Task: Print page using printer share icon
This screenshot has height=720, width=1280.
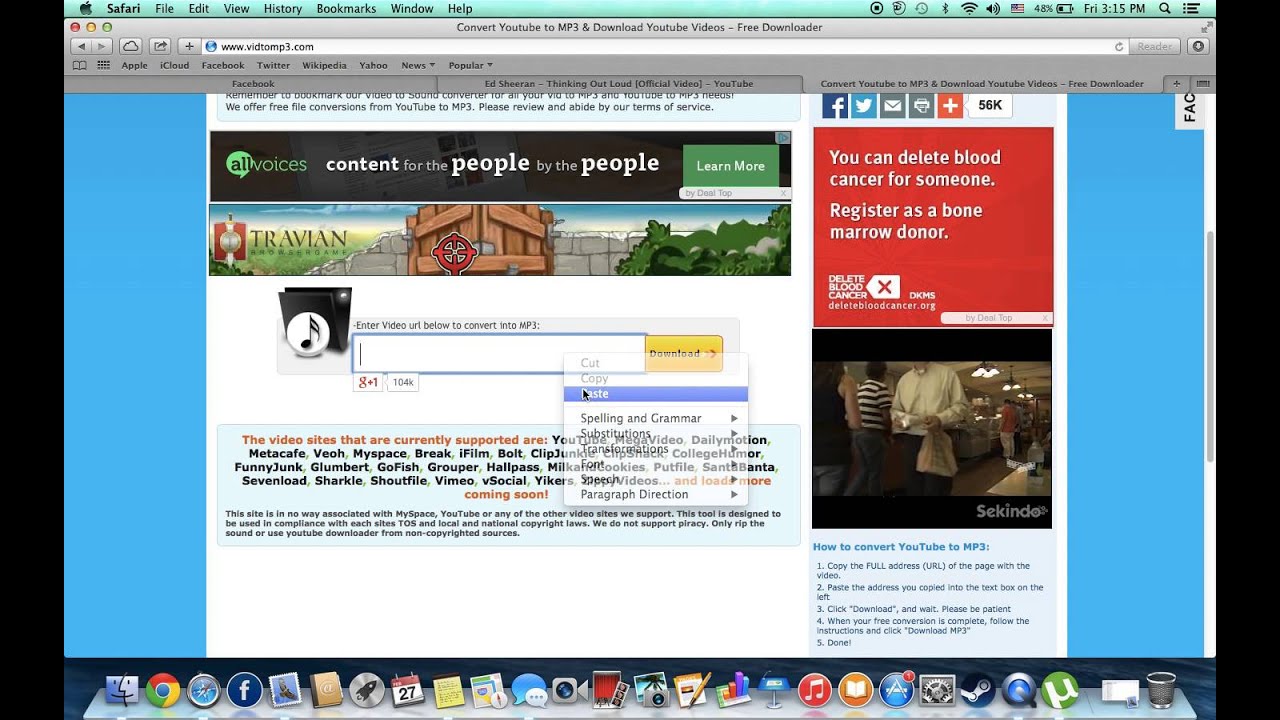Action: point(921,105)
